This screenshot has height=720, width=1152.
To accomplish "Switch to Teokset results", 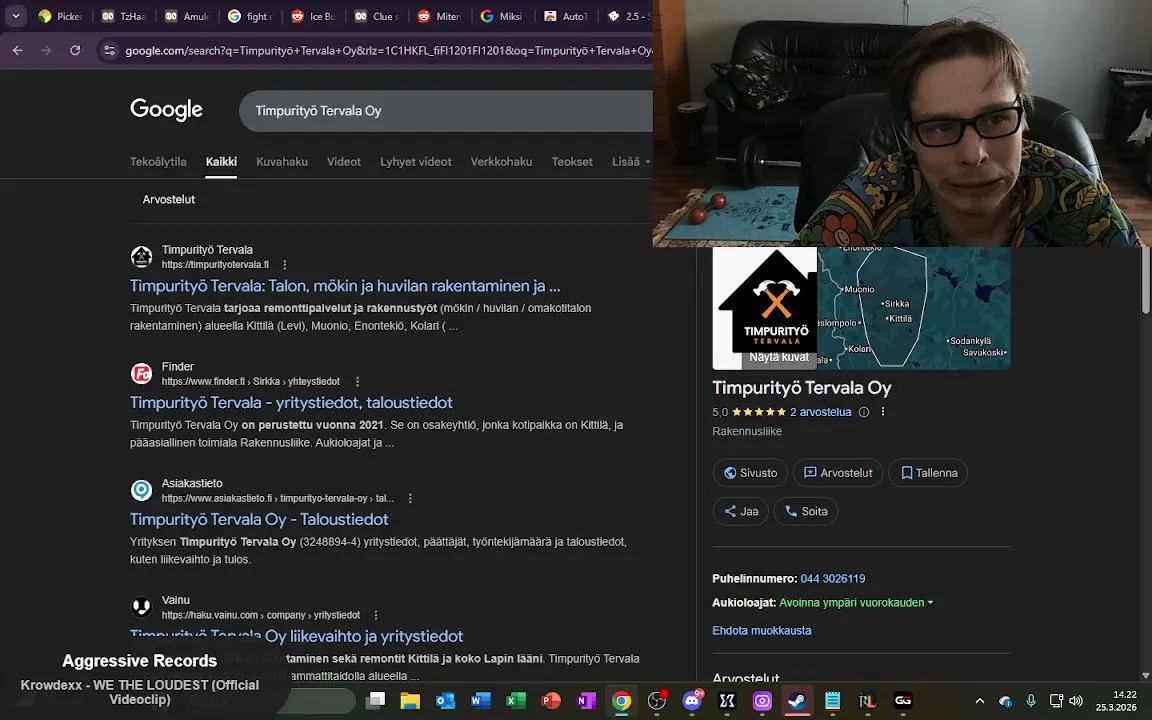I will click(x=572, y=162).
